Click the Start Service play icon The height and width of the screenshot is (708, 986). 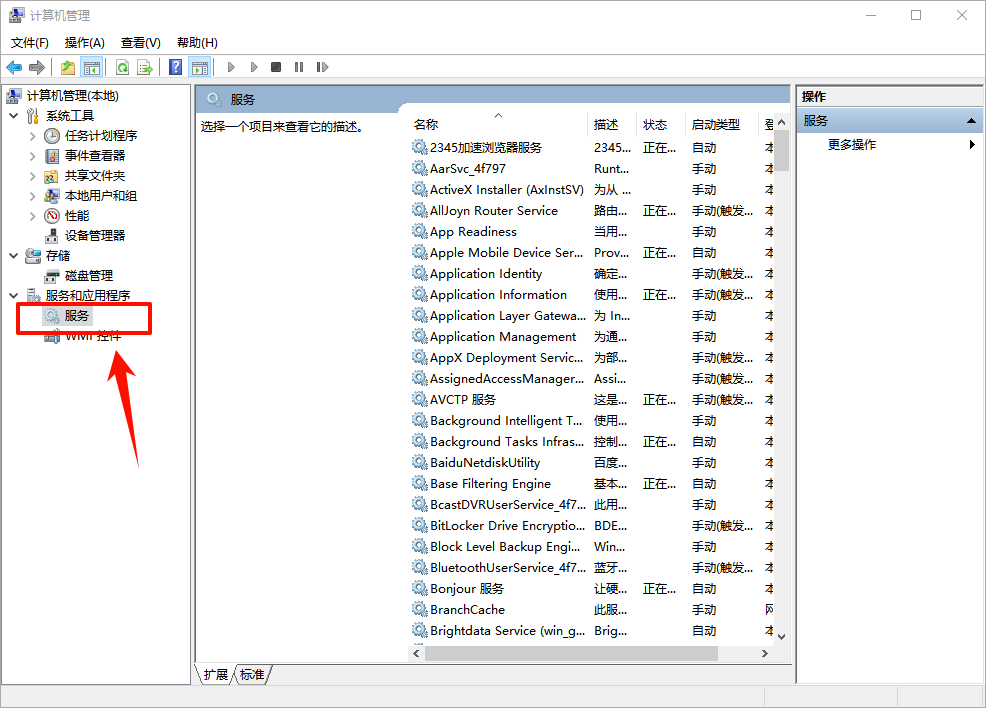231,67
